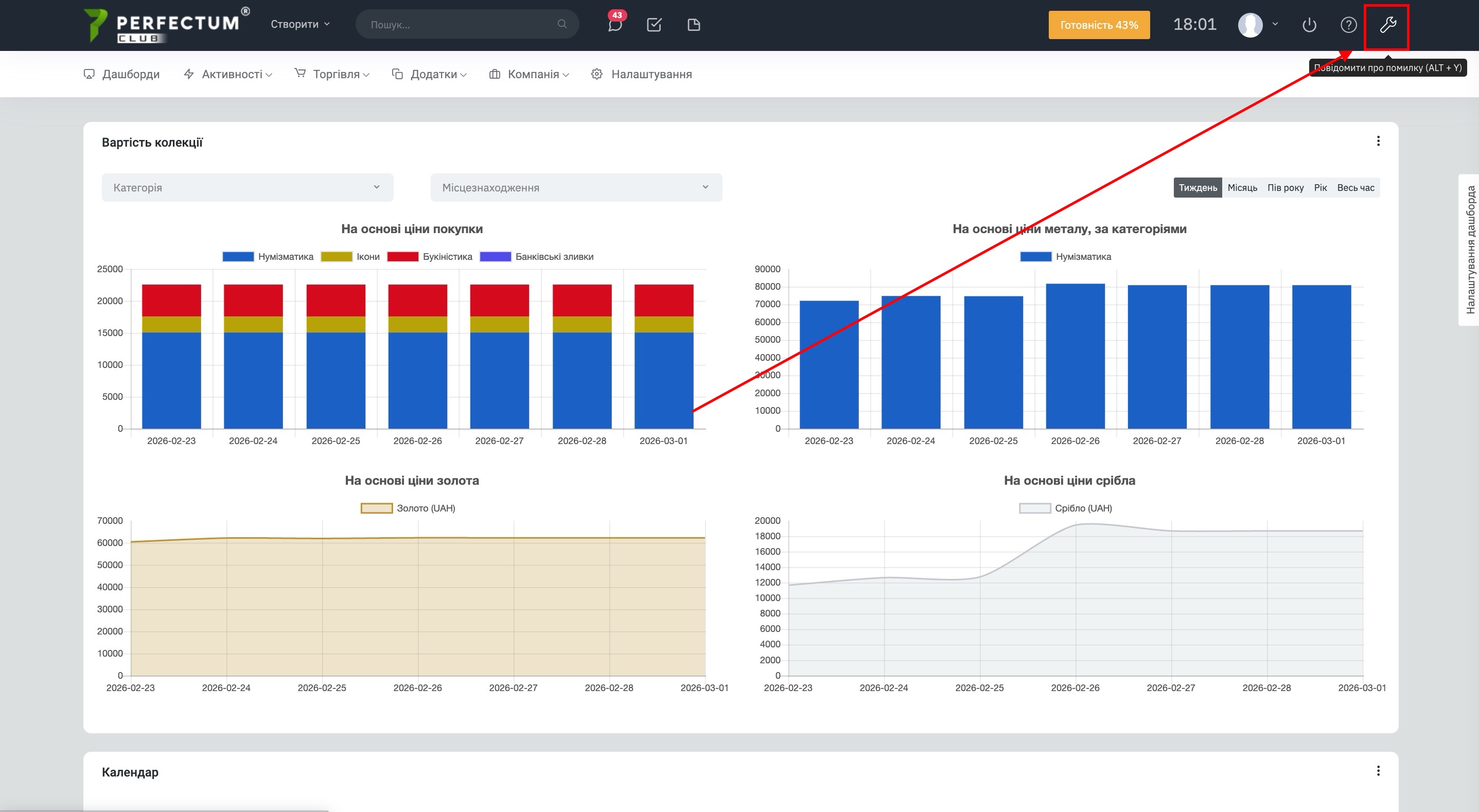The width and height of the screenshot is (1479, 812).
Task: Open the notes icon in the header
Action: click(x=694, y=25)
